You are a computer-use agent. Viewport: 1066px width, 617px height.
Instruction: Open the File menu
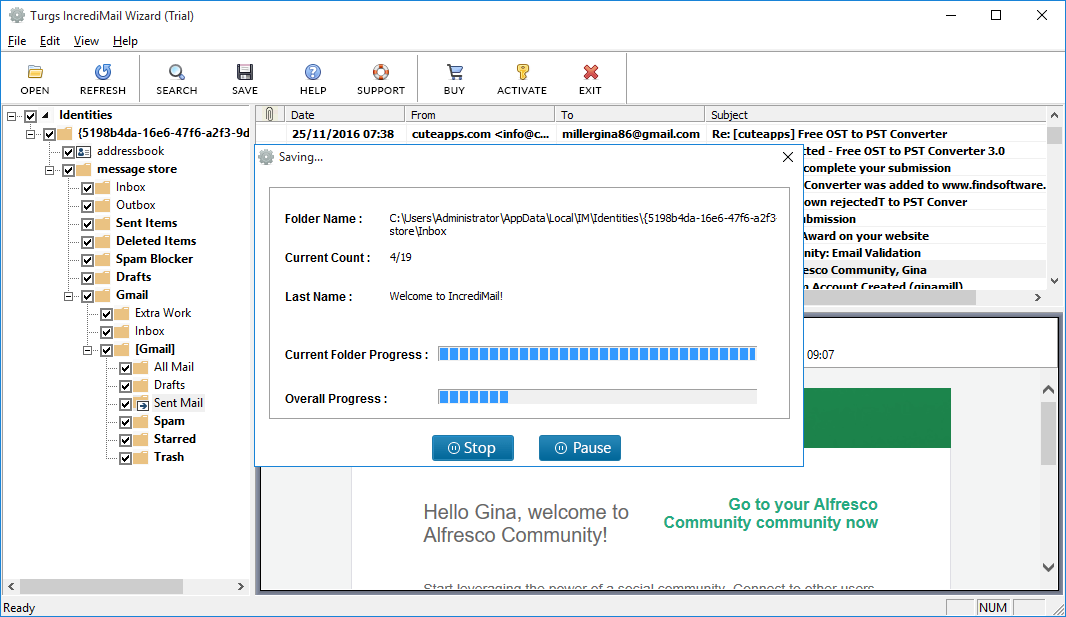click(17, 41)
